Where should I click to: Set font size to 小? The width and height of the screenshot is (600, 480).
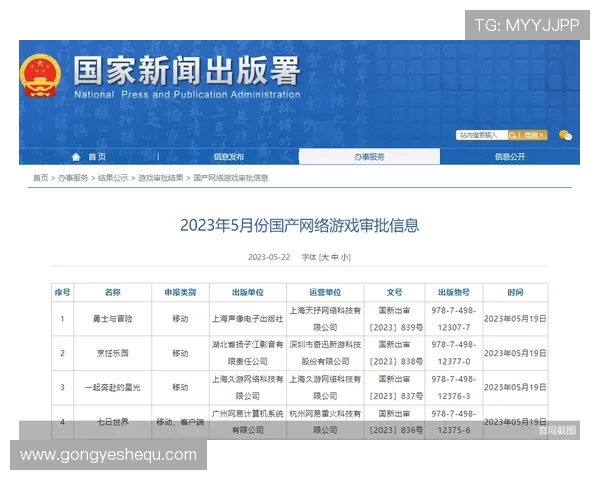click(x=344, y=257)
